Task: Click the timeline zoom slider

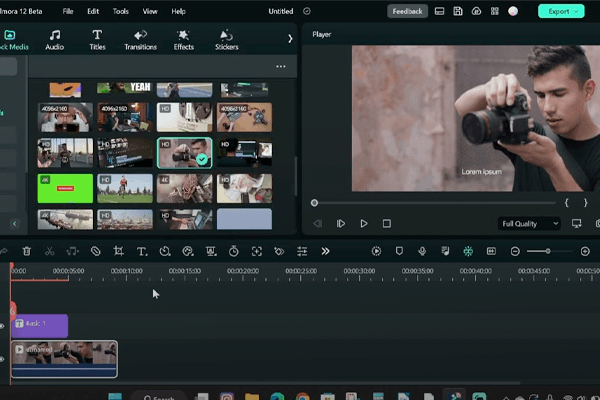Action: click(546, 251)
